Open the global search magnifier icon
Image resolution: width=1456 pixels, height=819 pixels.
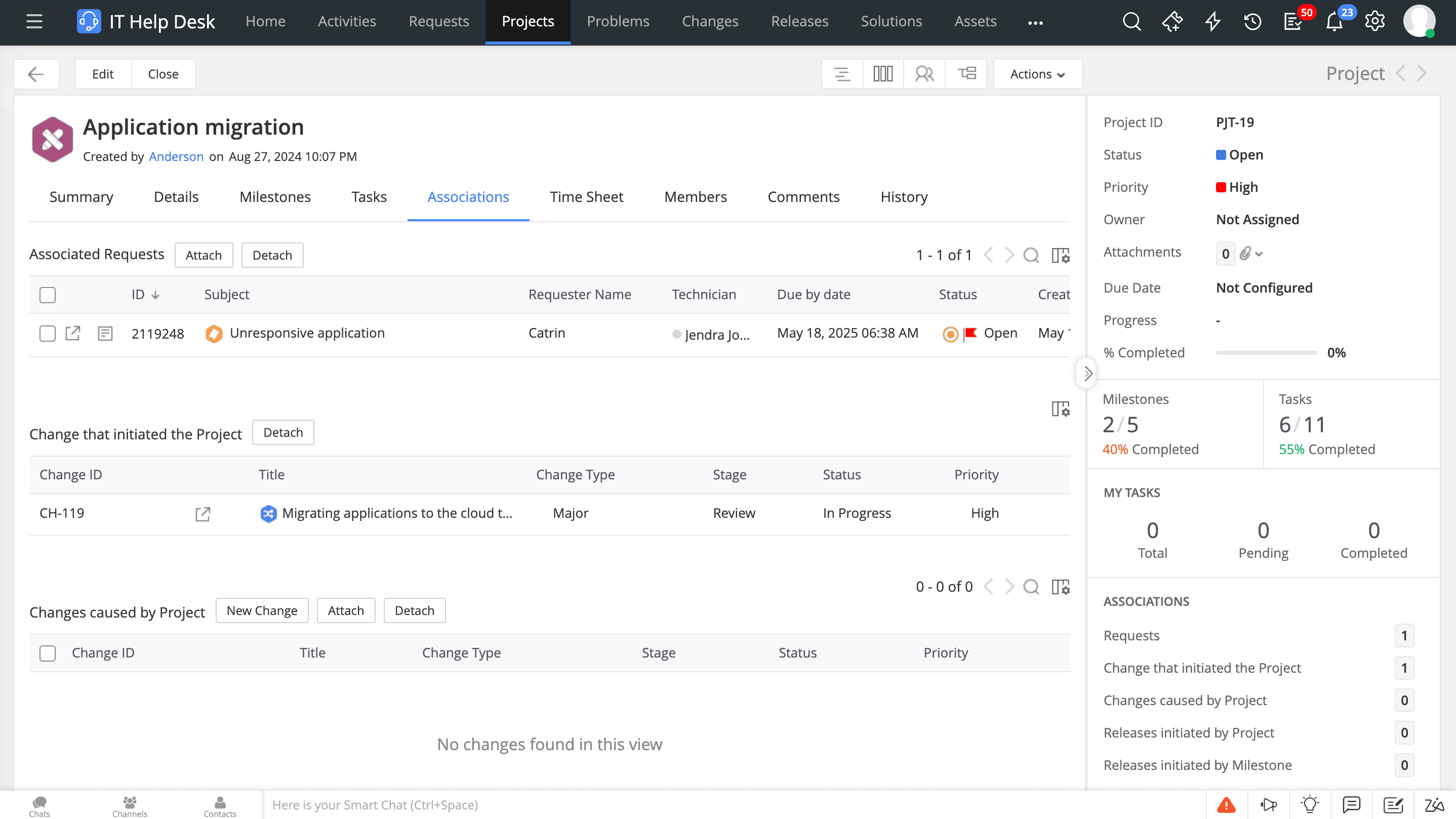(1131, 21)
